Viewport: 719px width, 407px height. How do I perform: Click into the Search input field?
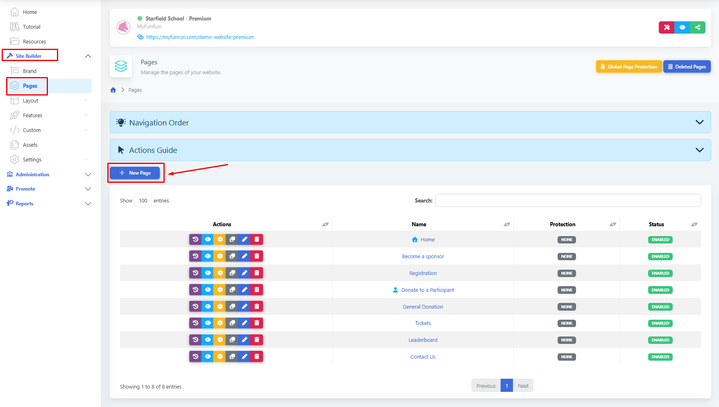(x=567, y=201)
